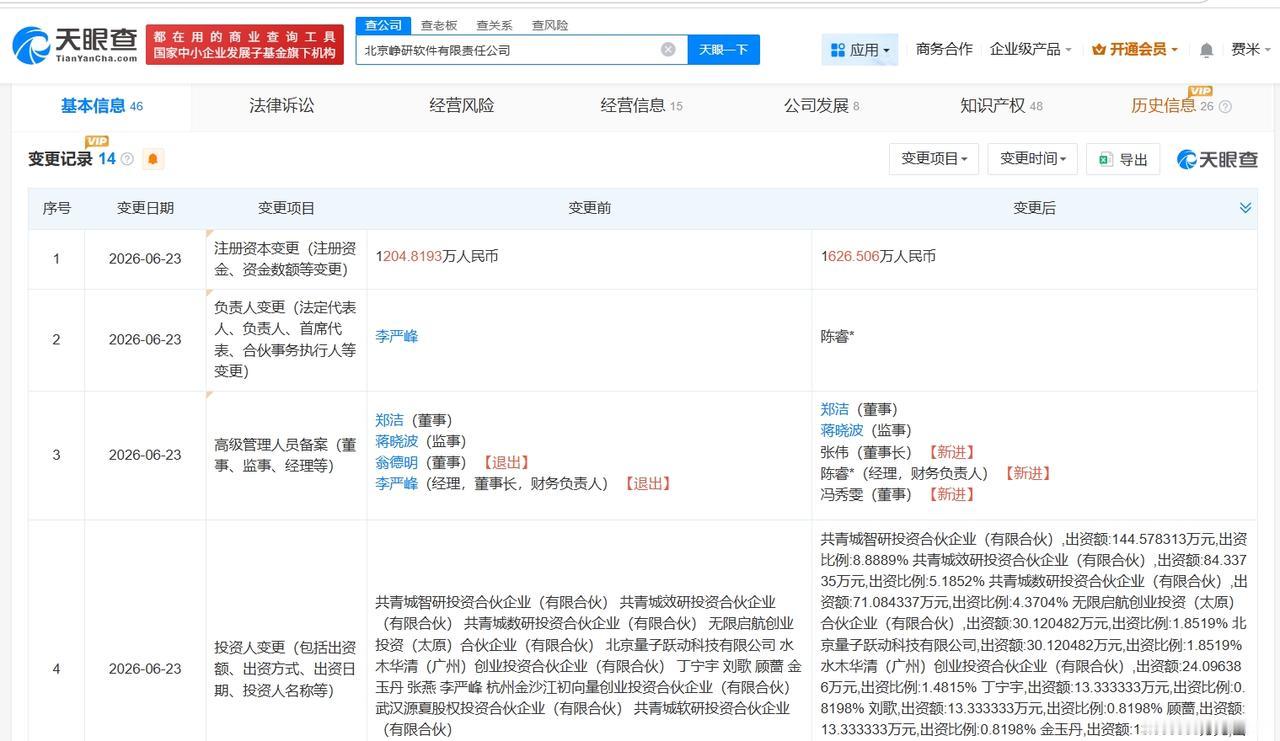Open the 变更时间 filter dropdown
1280x741 pixels.
(1033, 159)
